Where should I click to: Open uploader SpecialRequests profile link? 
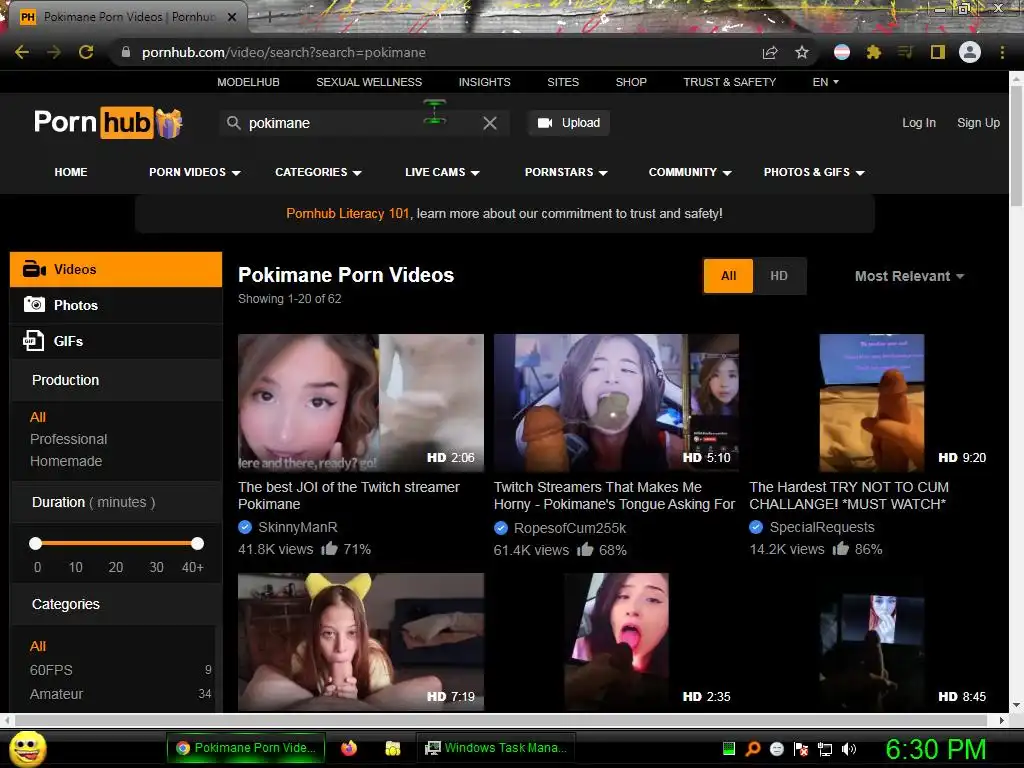822,527
